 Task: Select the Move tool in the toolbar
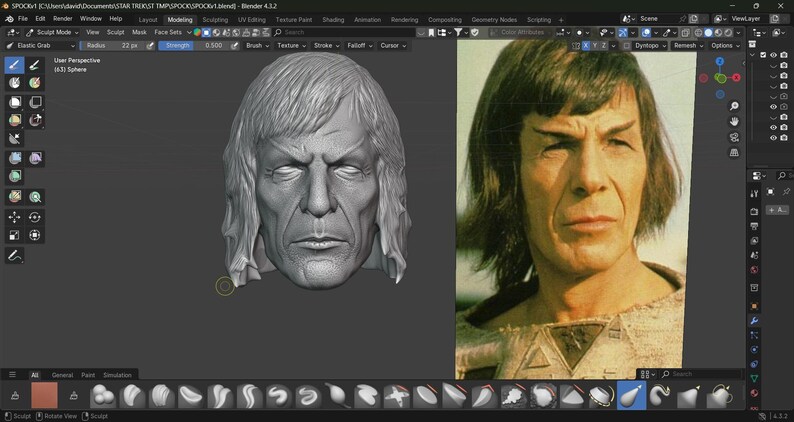(15, 217)
